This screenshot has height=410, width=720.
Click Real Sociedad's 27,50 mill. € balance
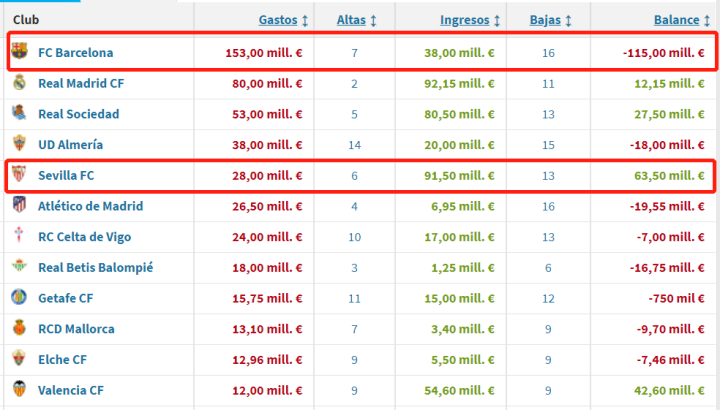(669, 114)
